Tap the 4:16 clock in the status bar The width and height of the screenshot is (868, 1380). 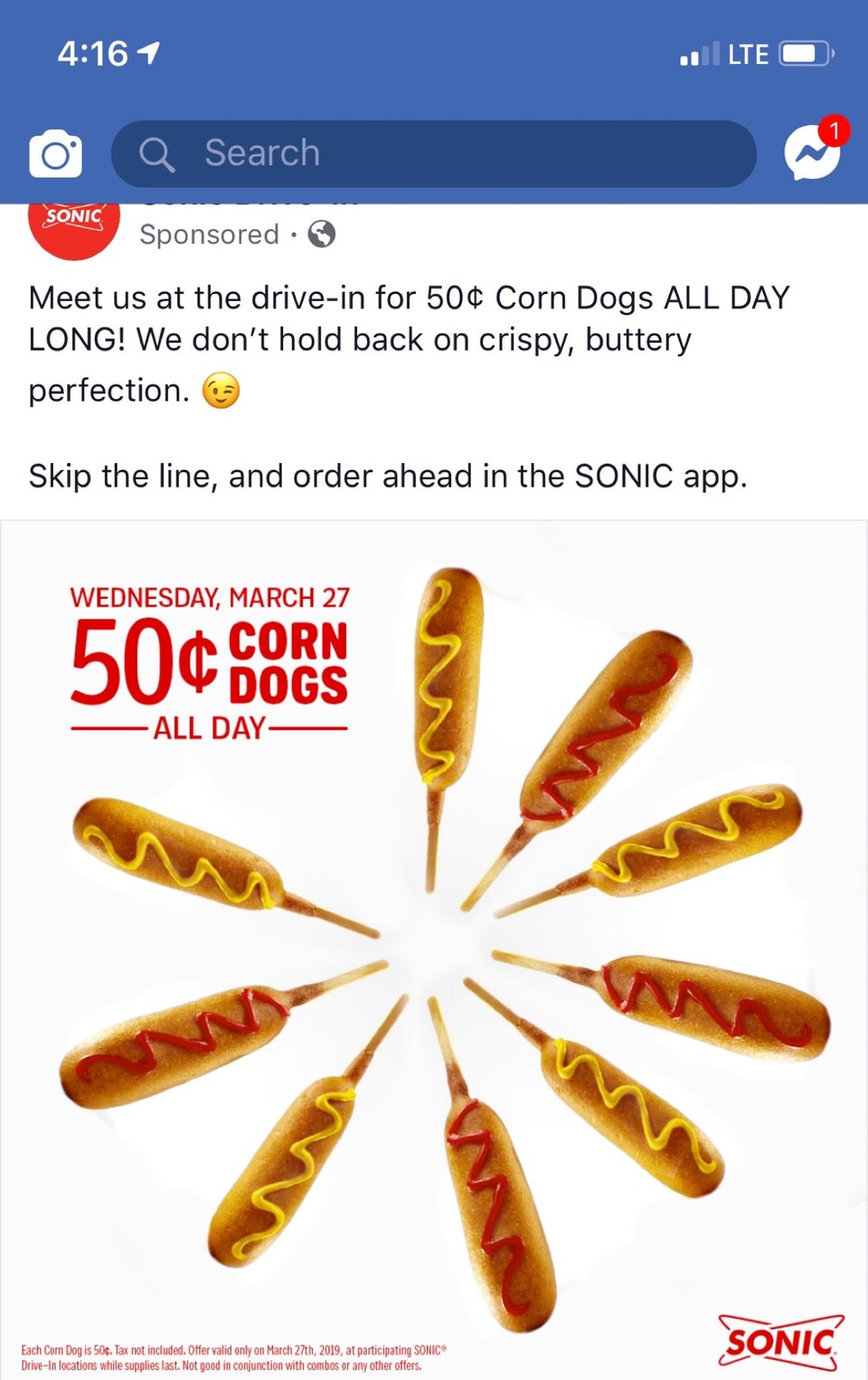coord(93,54)
